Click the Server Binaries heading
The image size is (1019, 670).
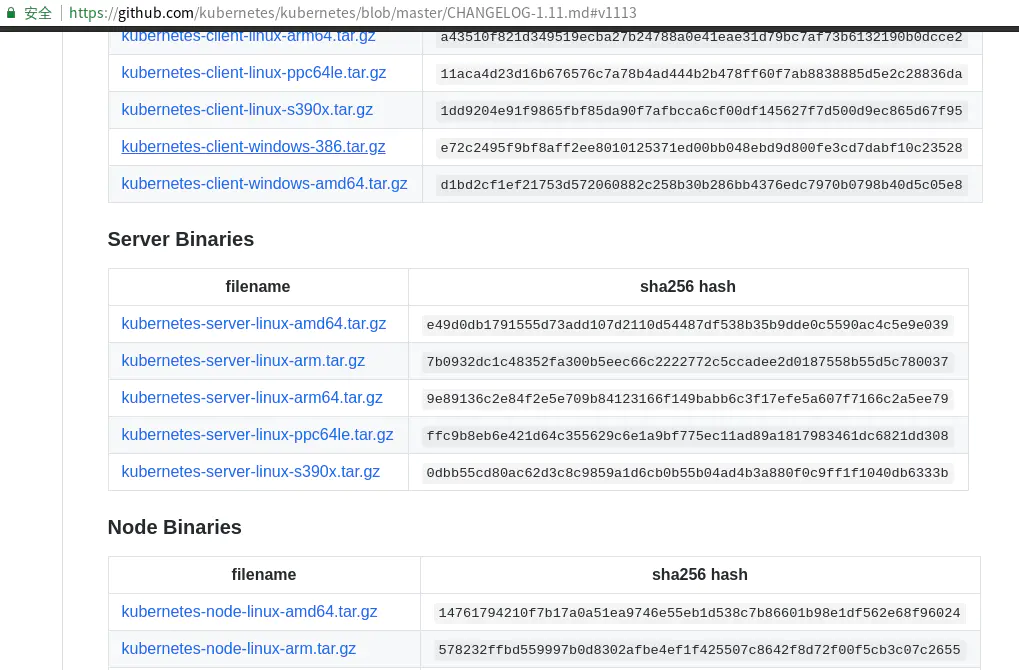181,239
